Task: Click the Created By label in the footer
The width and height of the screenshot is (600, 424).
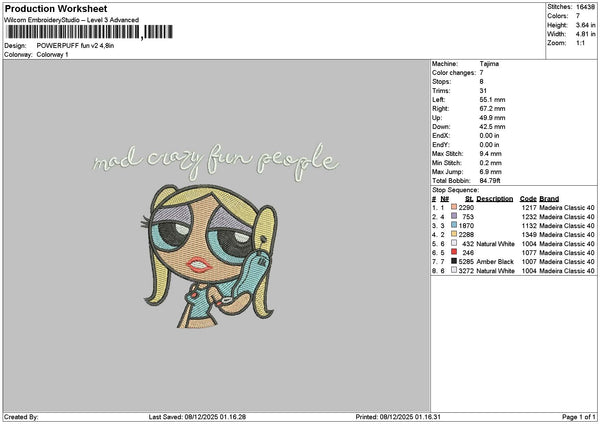Action: (21, 417)
